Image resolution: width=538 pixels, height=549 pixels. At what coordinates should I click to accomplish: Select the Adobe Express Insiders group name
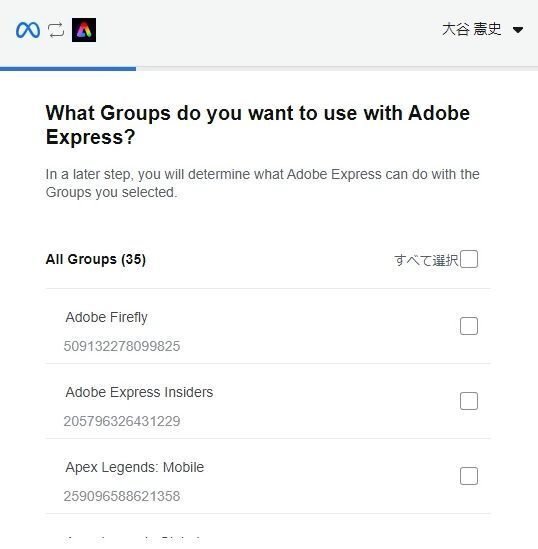pyautogui.click(x=139, y=392)
